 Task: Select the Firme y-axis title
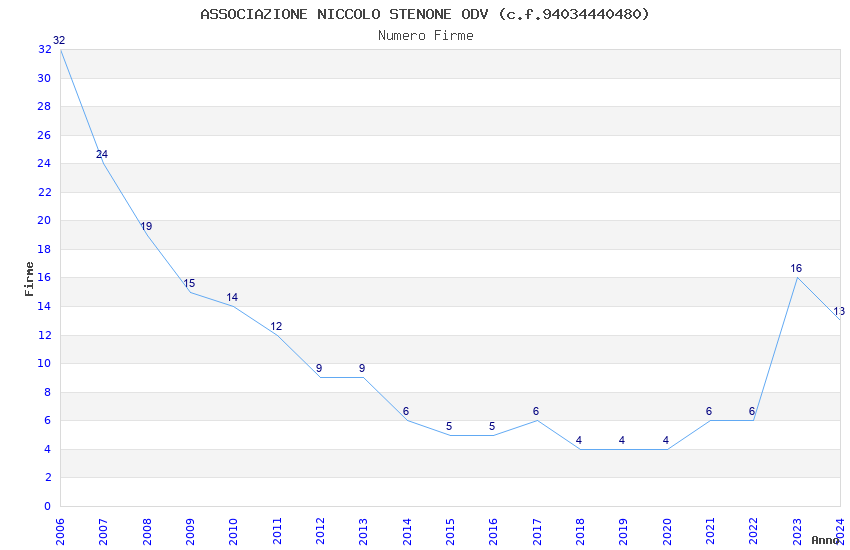[x=29, y=279]
